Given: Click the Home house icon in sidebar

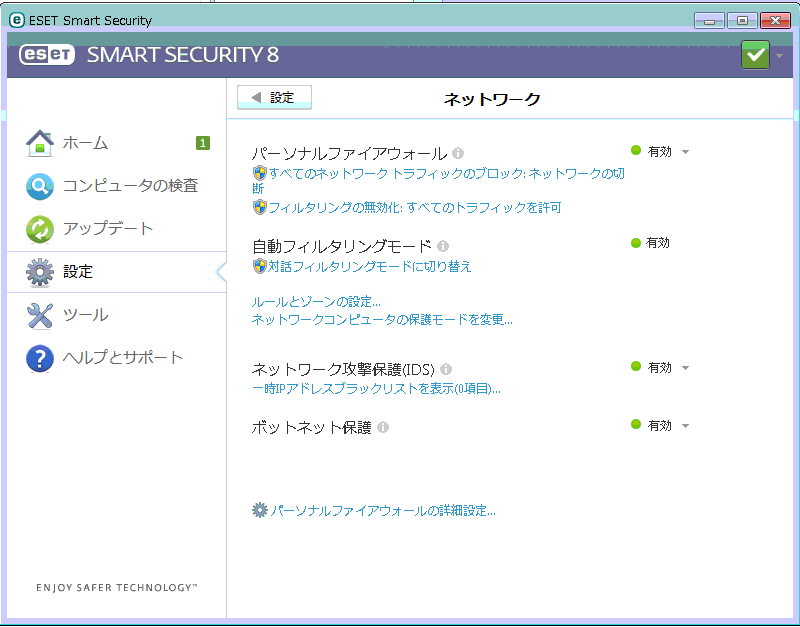Looking at the screenshot, I should click(40, 143).
